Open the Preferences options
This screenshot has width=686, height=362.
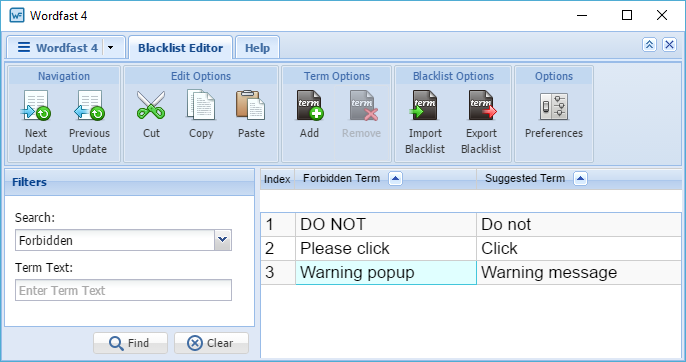[554, 106]
